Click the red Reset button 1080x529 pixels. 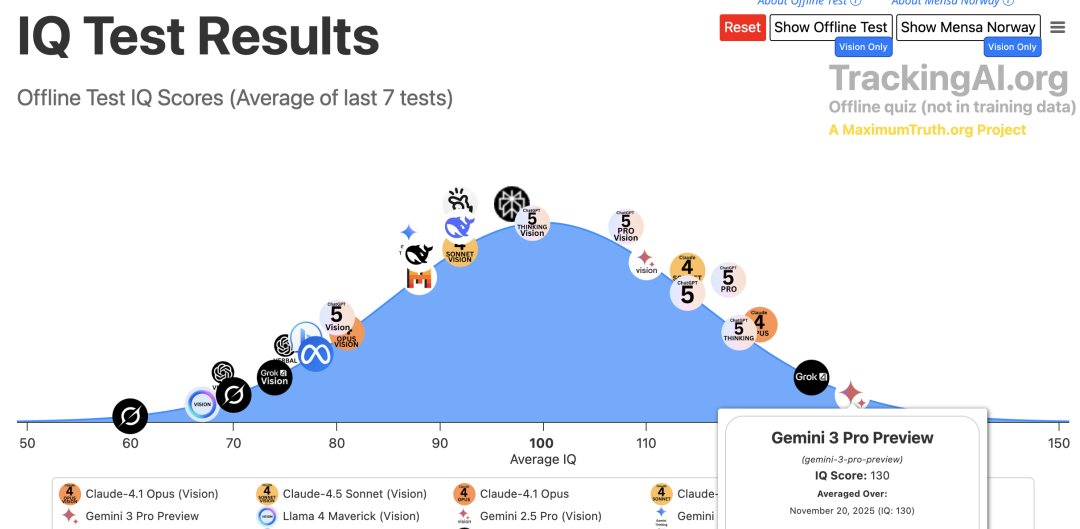742,28
